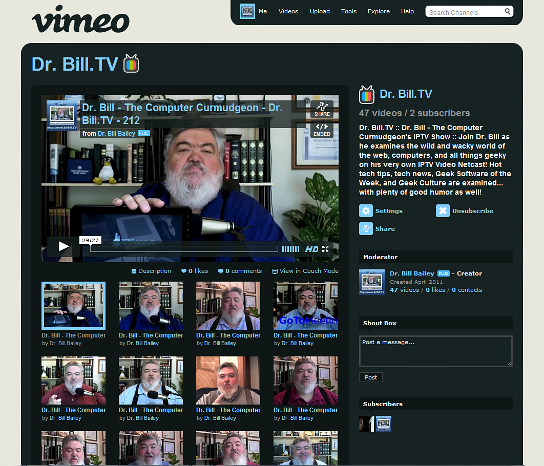This screenshot has width=544, height=466.
Task: Click the moderator avatar thumbnail
Action: coord(372,281)
